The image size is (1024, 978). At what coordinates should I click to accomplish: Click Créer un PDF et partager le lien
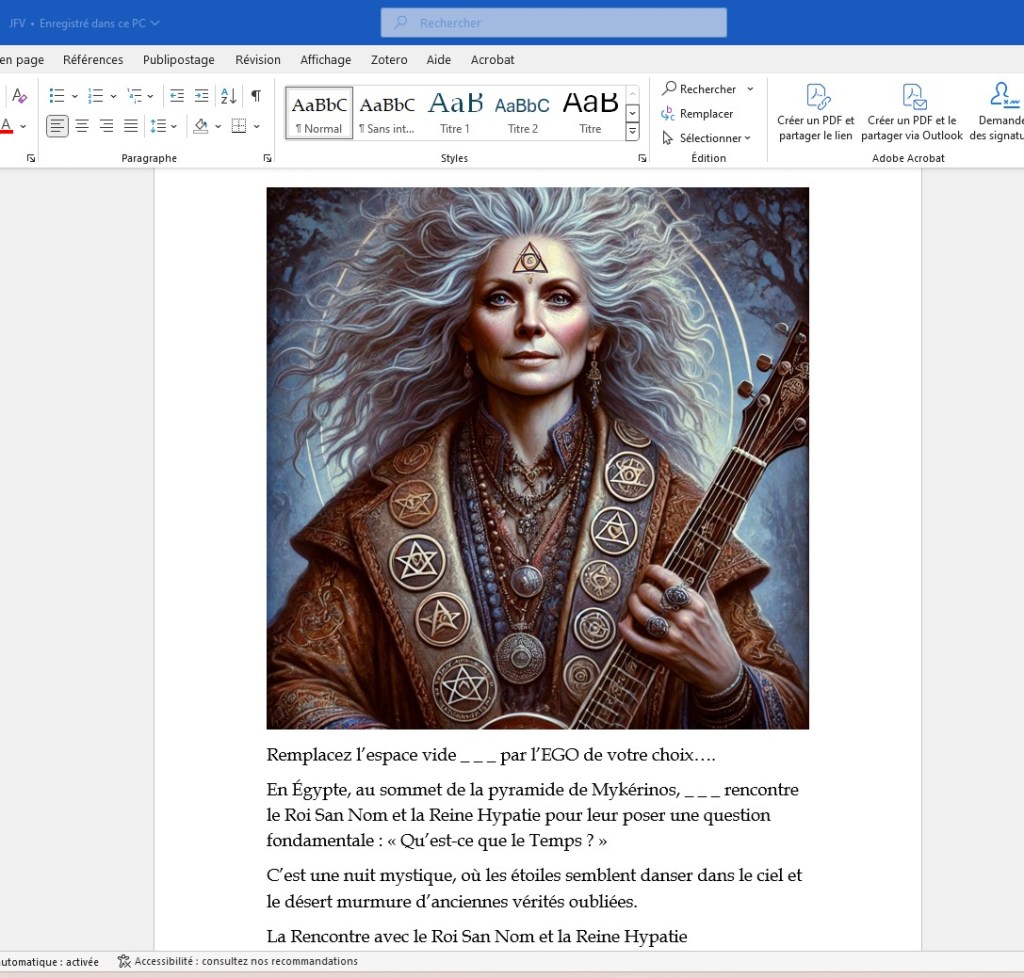(x=816, y=112)
